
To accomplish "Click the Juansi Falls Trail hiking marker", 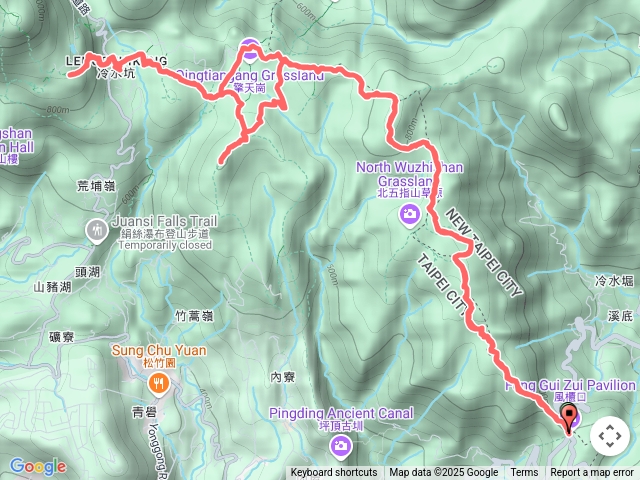I will tap(97, 231).
